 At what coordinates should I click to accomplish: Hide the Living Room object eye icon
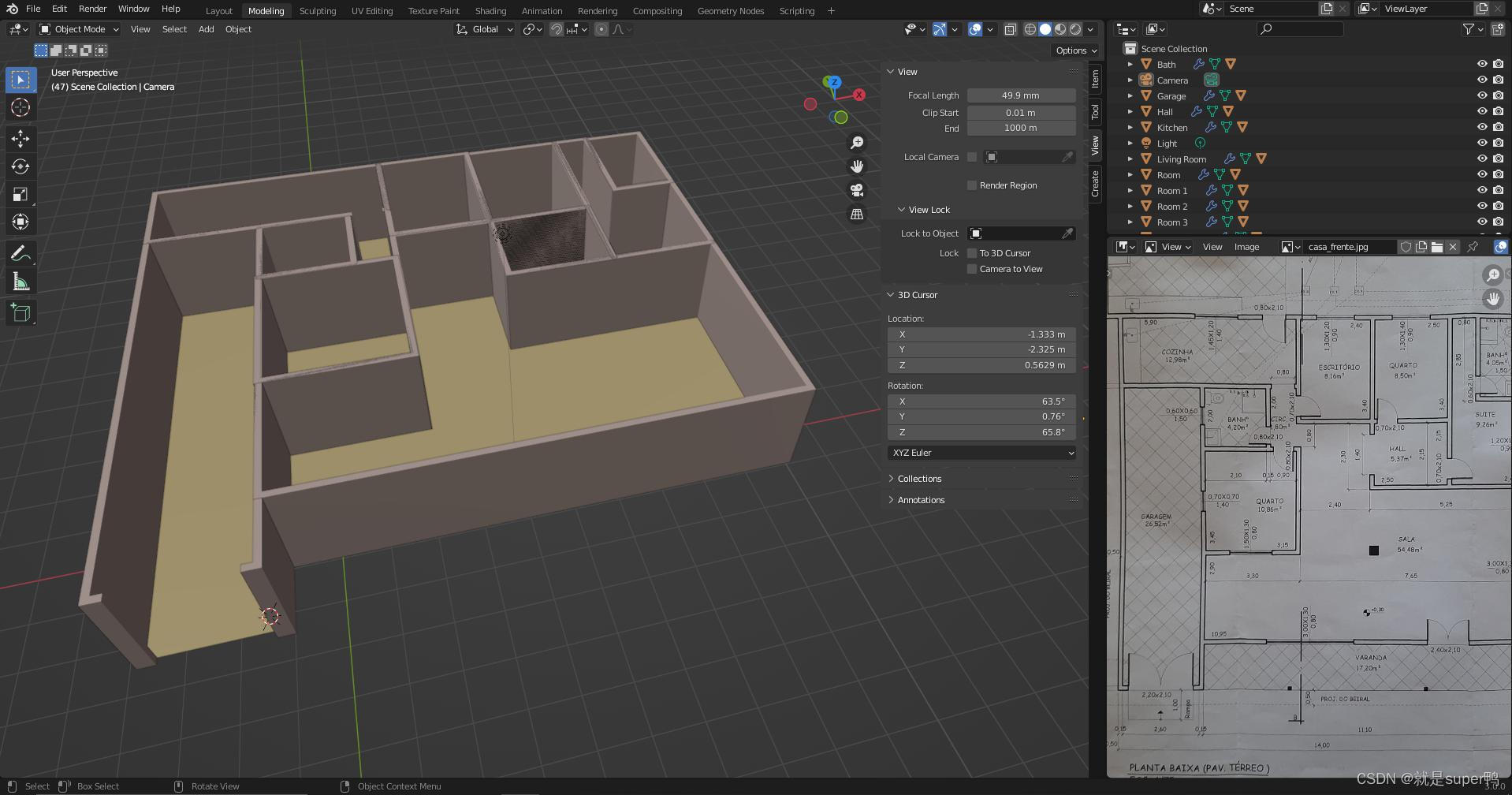pyautogui.click(x=1482, y=159)
